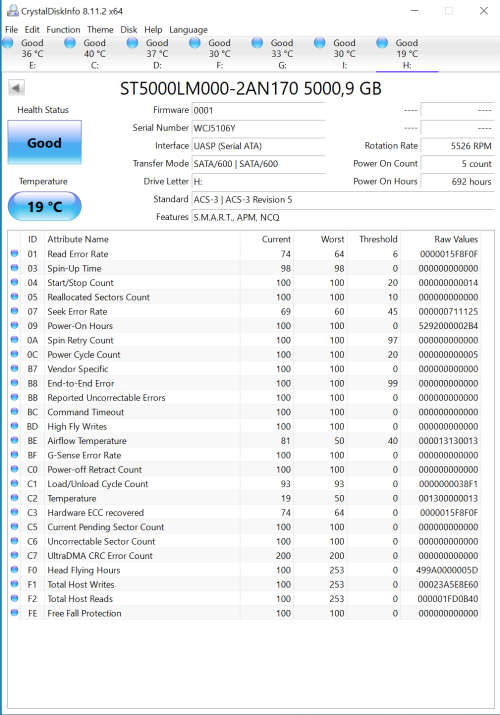The width and height of the screenshot is (500, 715).
Task: Click the Features field S.M.A.R.T., APM, NCQ
Action: [343, 217]
